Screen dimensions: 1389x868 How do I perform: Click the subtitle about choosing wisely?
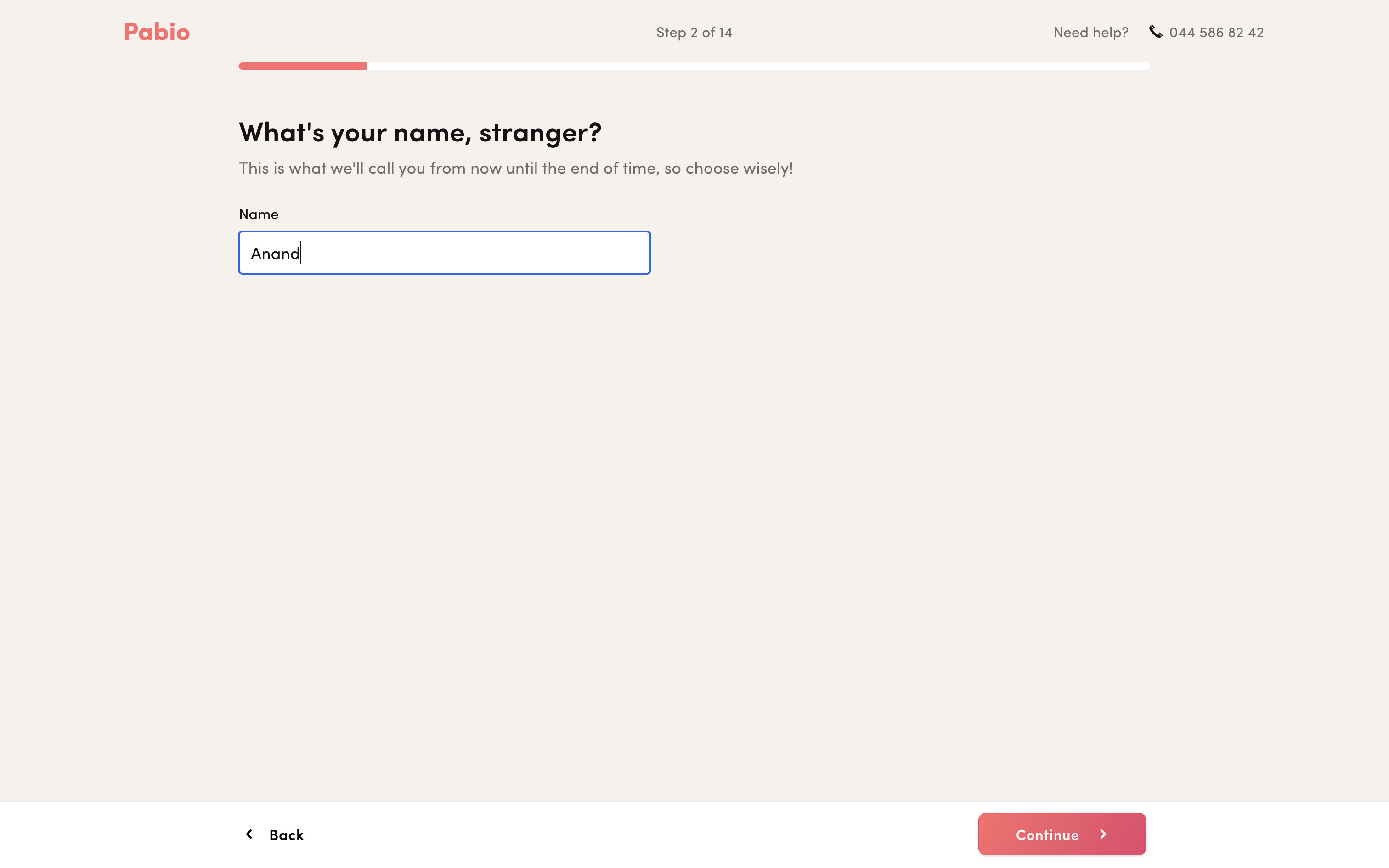pos(515,168)
